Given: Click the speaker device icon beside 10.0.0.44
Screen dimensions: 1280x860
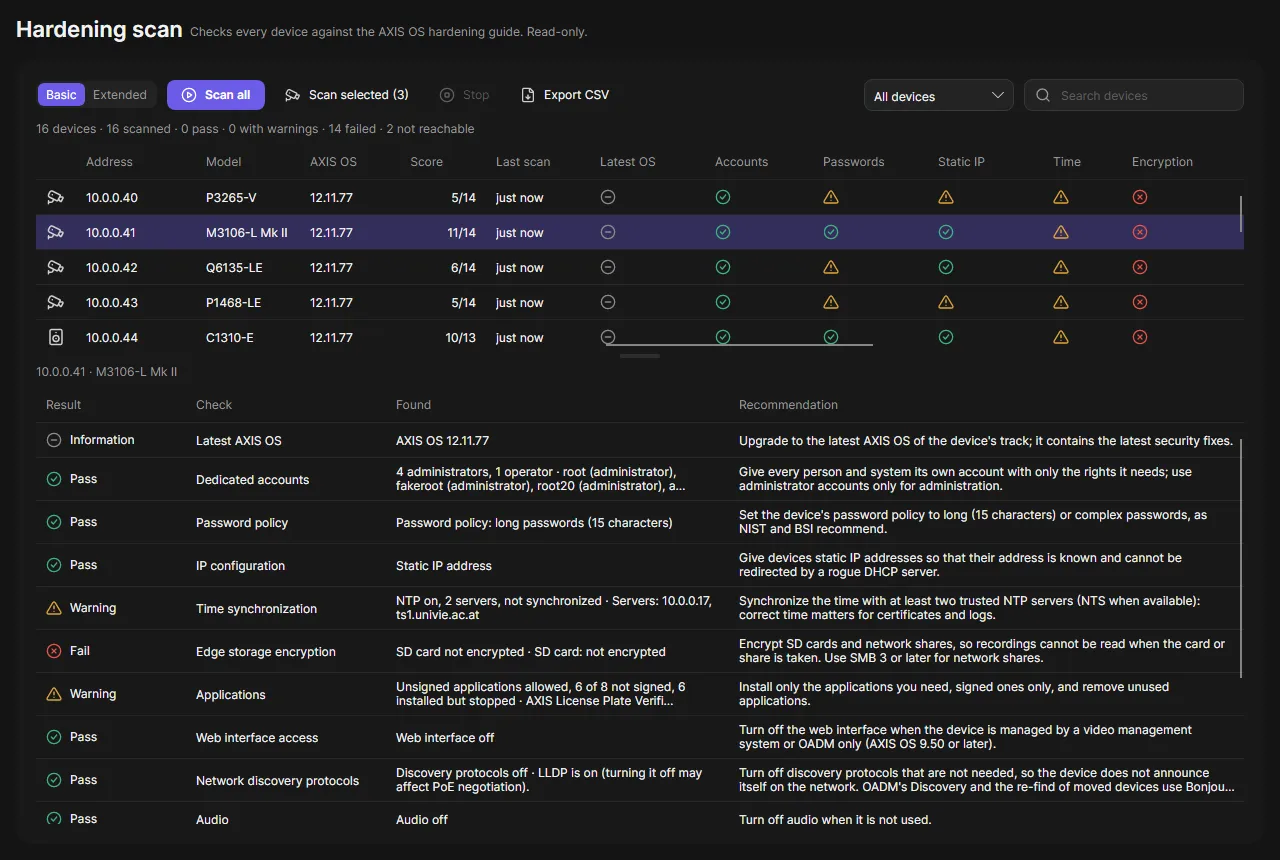Looking at the screenshot, I should tap(55, 338).
